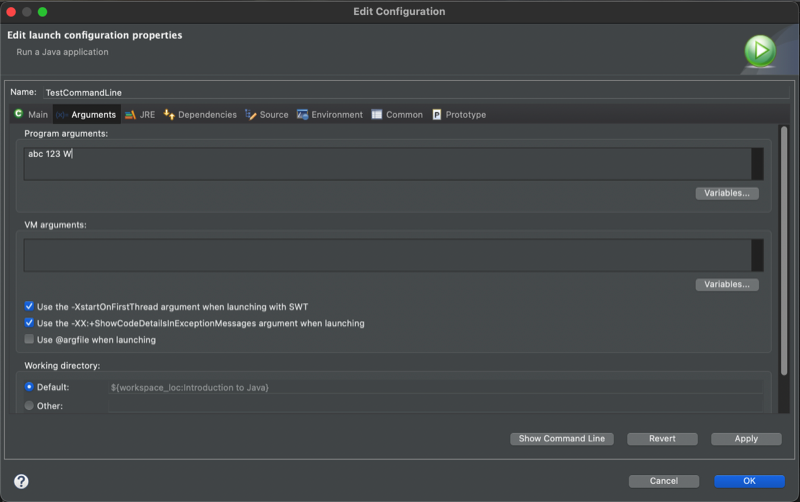
Task: Click the Common tab icon
Action: pyautogui.click(x=377, y=114)
